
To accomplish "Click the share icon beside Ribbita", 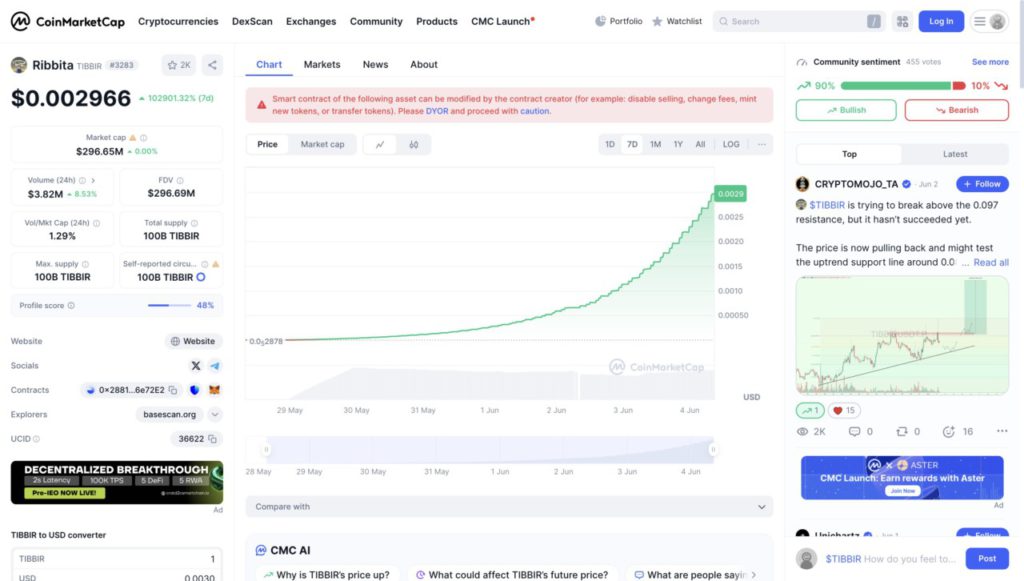I will (212, 65).
